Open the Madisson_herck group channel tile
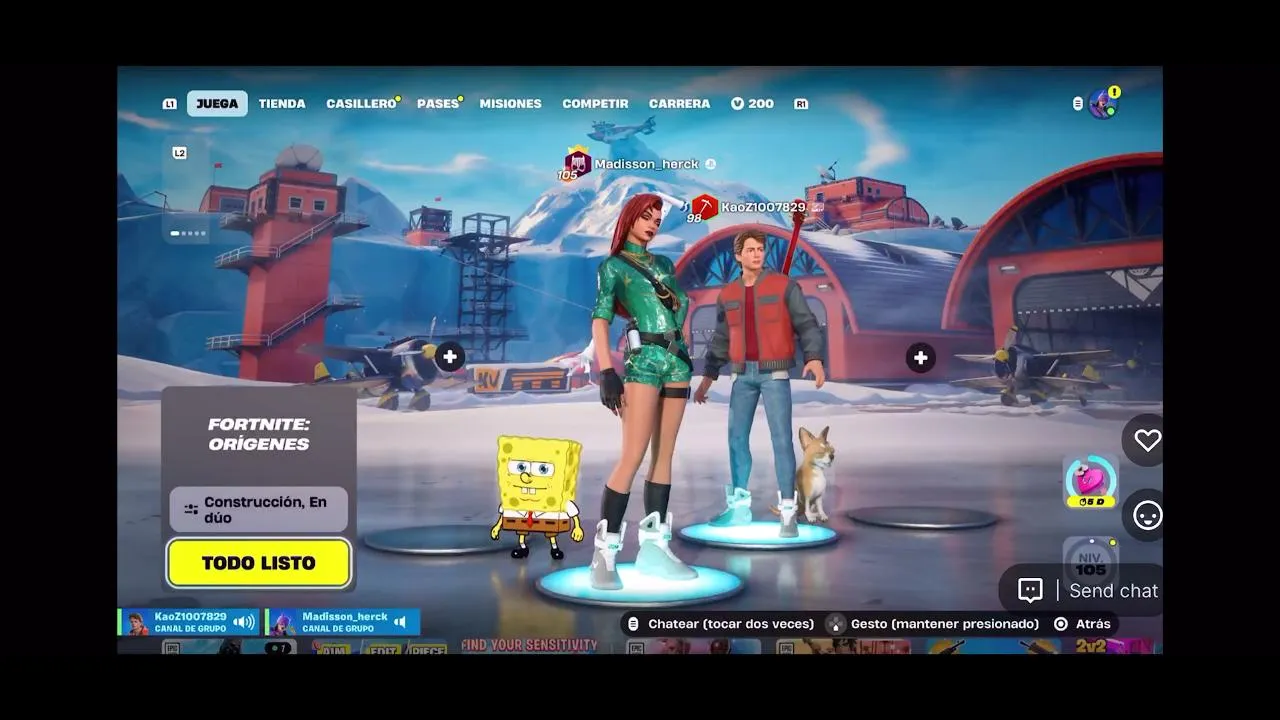This screenshot has width=1280, height=720. 343,622
